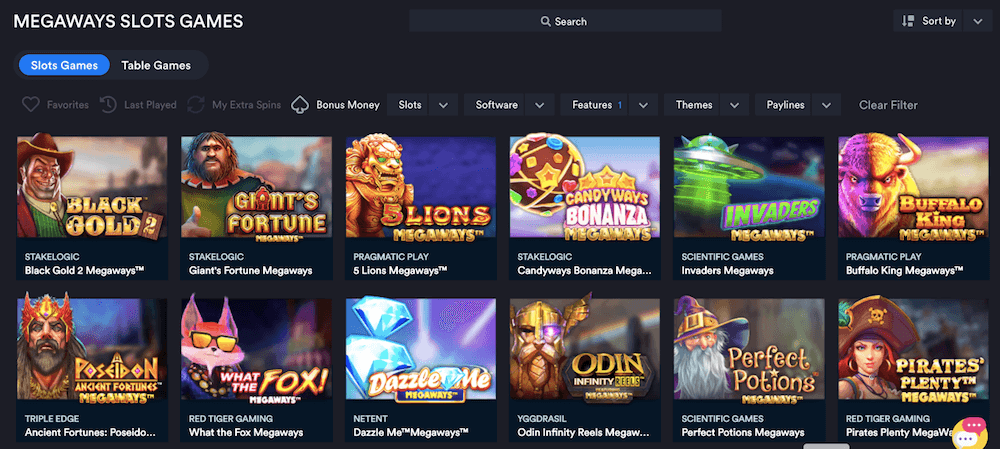Click Clear Filter
Viewport: 1000px width, 449px height.
888,105
